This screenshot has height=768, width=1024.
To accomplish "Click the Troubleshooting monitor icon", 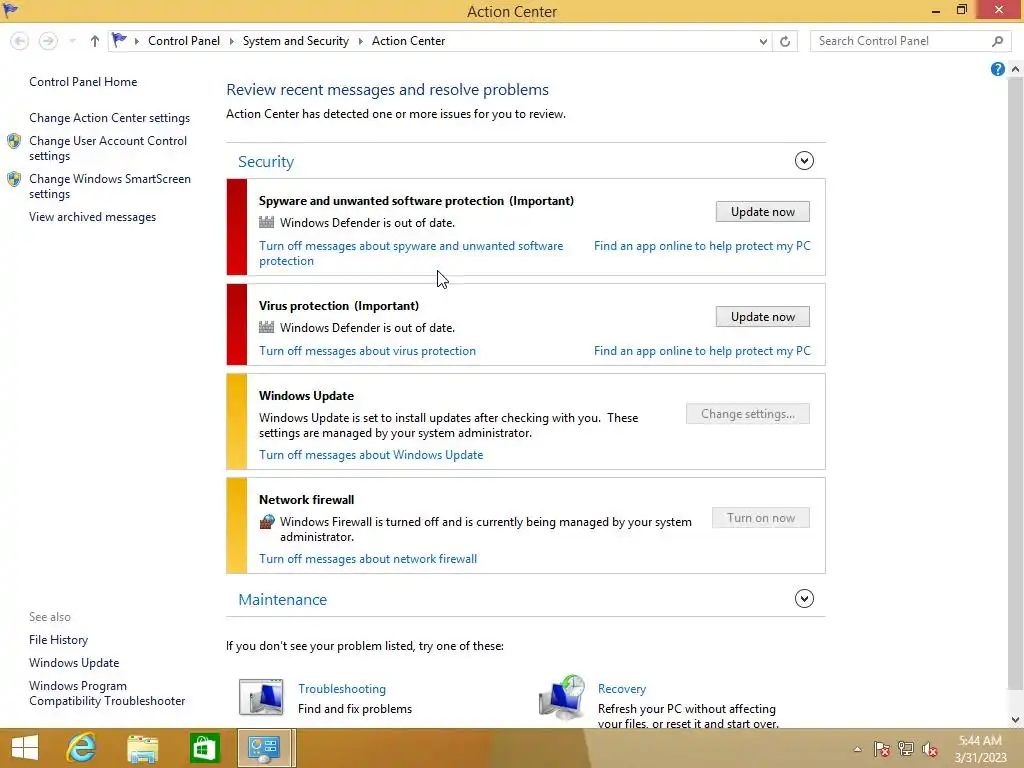I will point(261,697).
